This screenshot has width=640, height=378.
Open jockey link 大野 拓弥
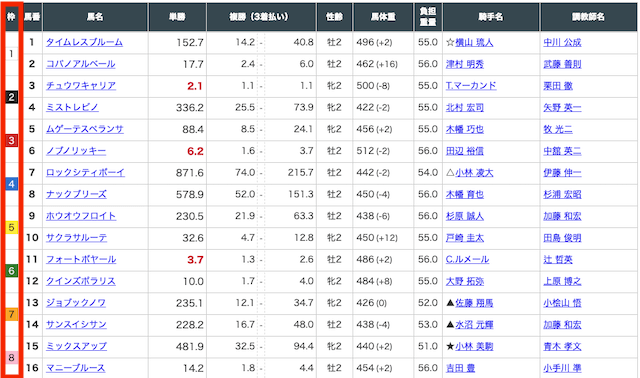[465, 281]
